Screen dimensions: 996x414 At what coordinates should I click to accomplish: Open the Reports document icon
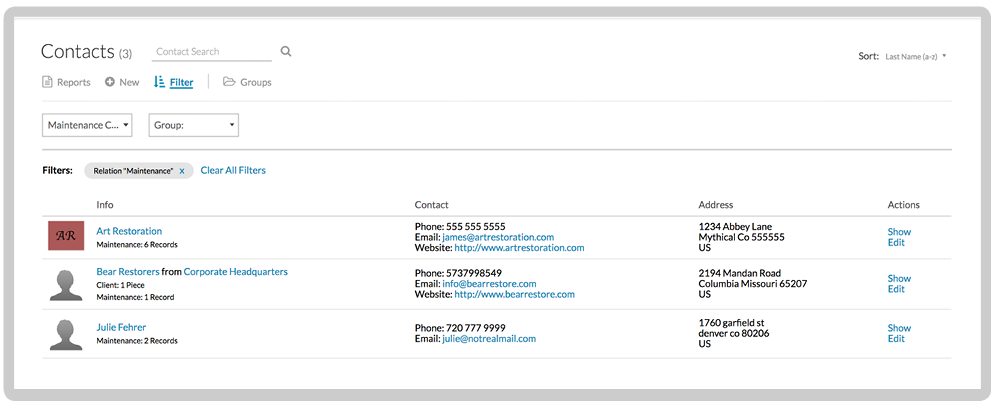tap(47, 82)
